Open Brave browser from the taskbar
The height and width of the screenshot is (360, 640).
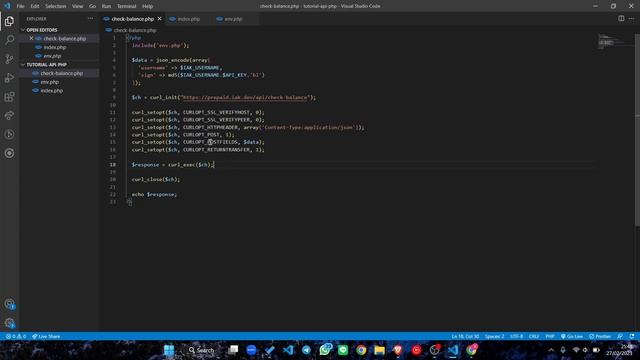click(398, 350)
